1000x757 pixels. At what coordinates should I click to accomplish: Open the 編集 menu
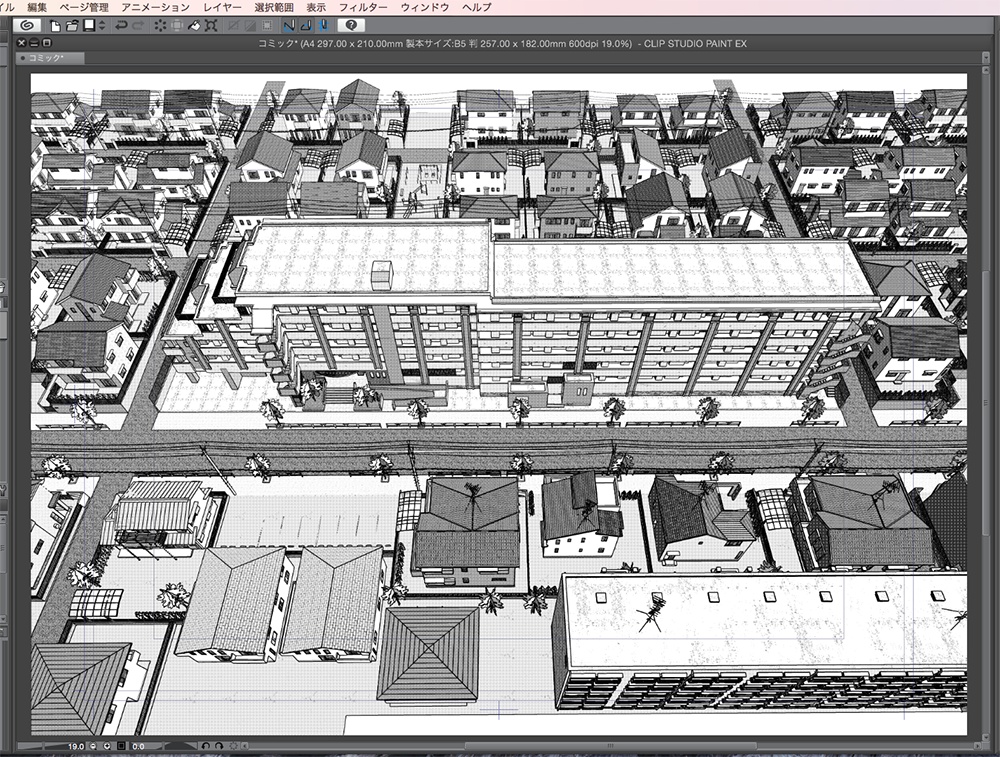38,7
